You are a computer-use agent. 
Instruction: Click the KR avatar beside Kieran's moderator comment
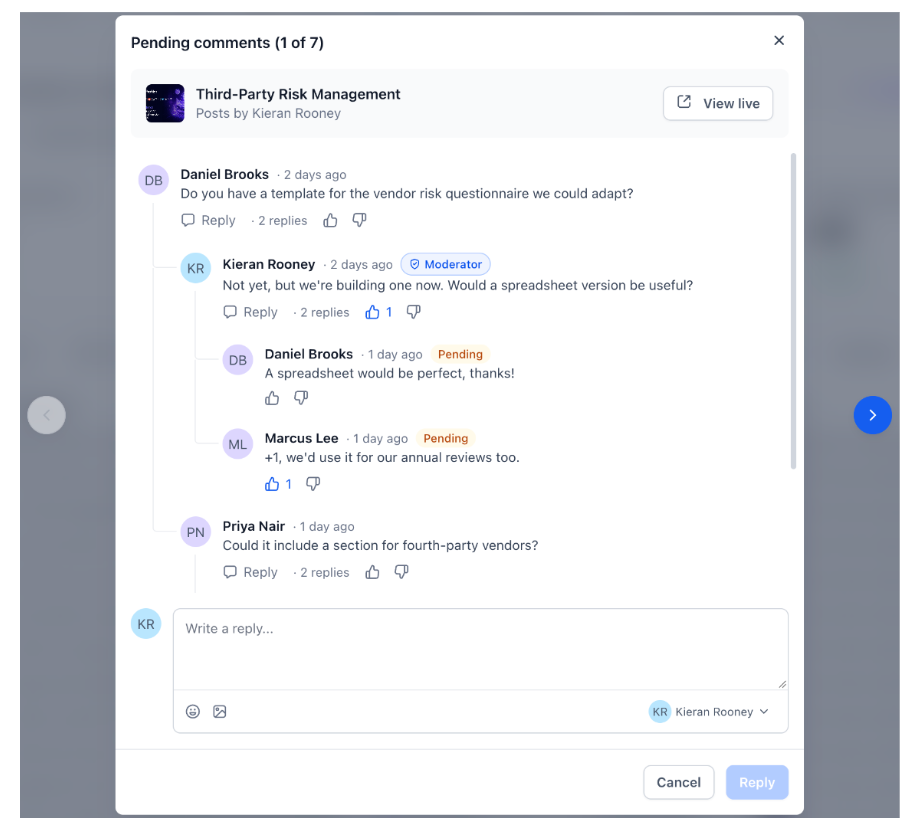pyautogui.click(x=196, y=268)
